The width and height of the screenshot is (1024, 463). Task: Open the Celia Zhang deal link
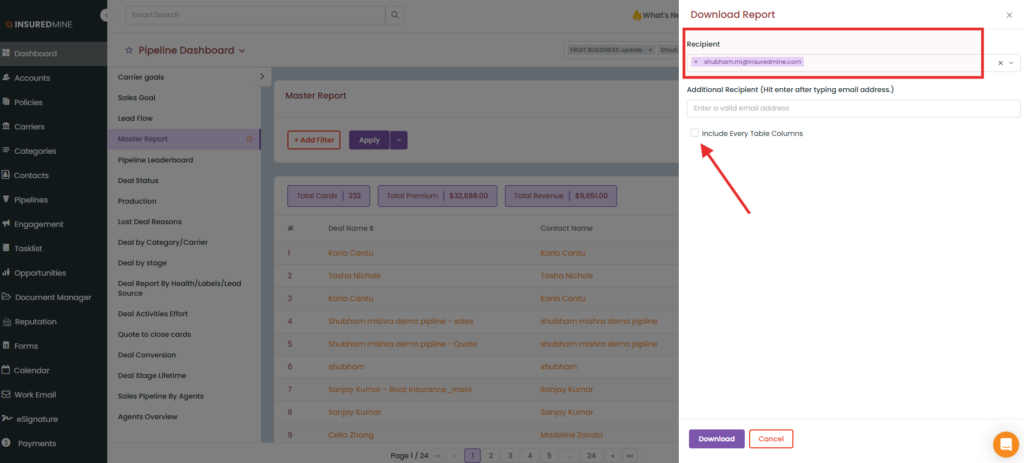click(x=351, y=435)
